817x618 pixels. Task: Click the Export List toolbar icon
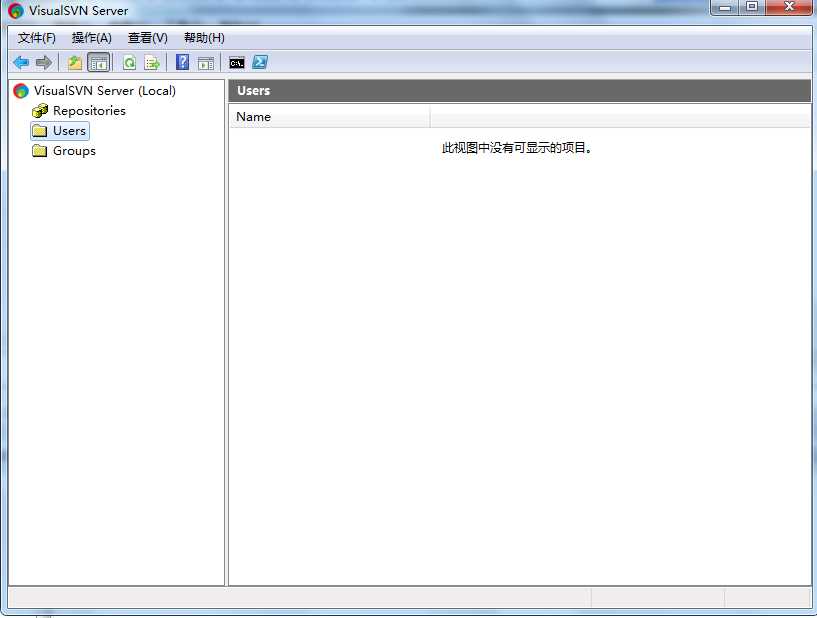(152, 63)
